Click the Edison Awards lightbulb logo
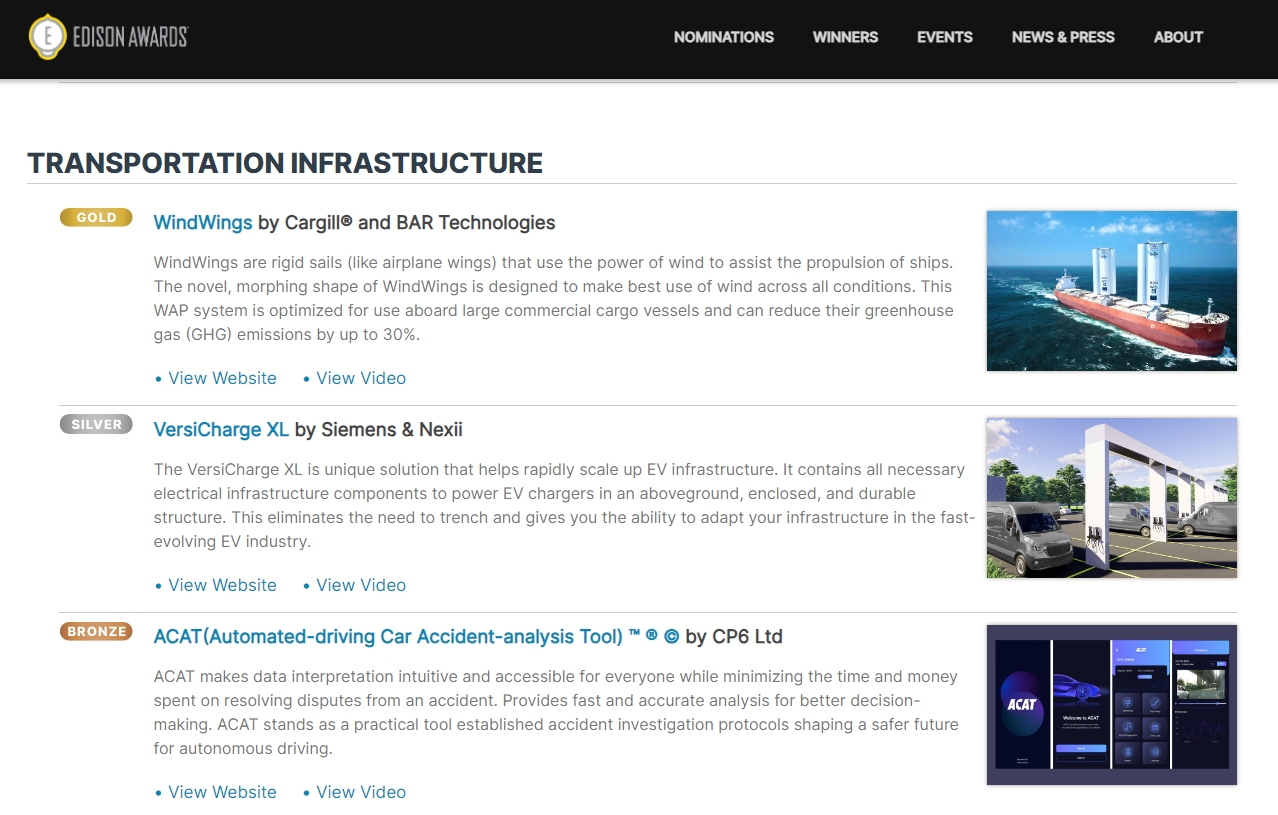1278x815 pixels. coord(47,37)
